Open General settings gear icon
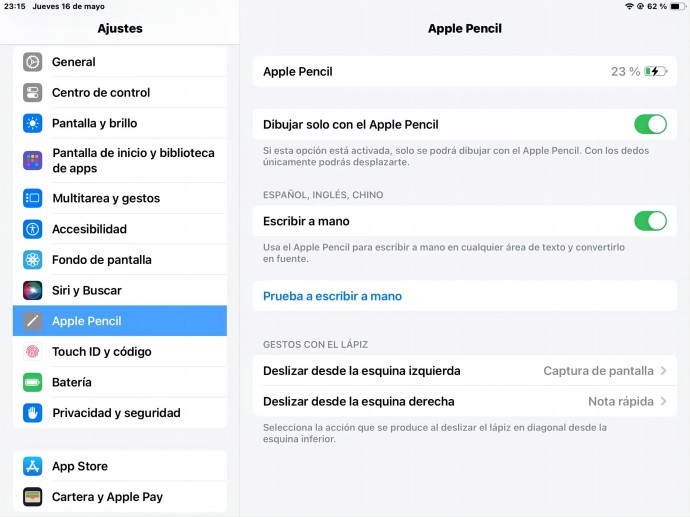Screen dimensions: 690x517 pos(33,62)
